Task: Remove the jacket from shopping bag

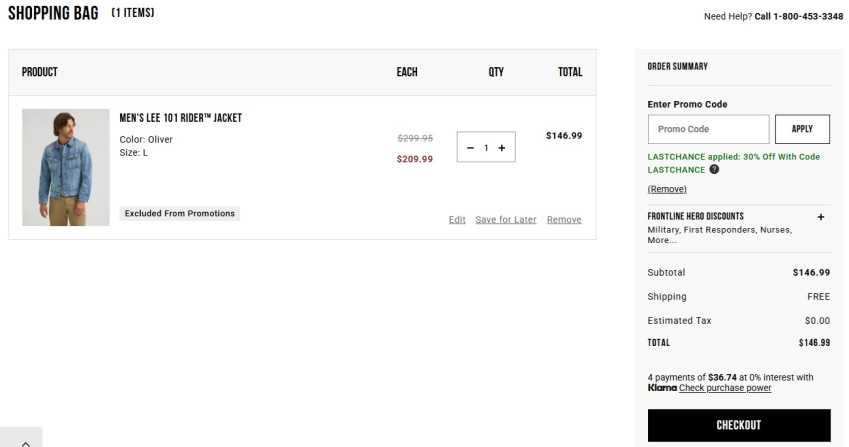Action: point(564,220)
